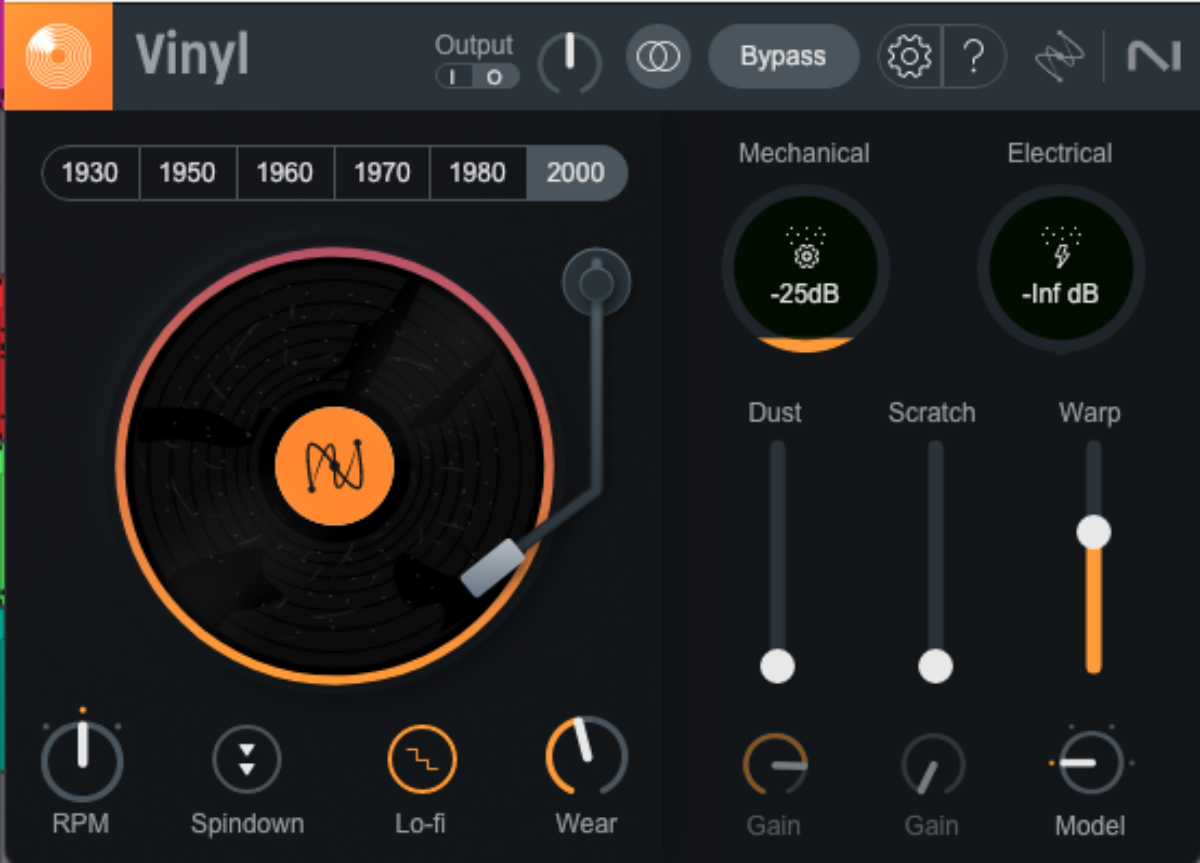Click the Bypass button

tap(783, 57)
